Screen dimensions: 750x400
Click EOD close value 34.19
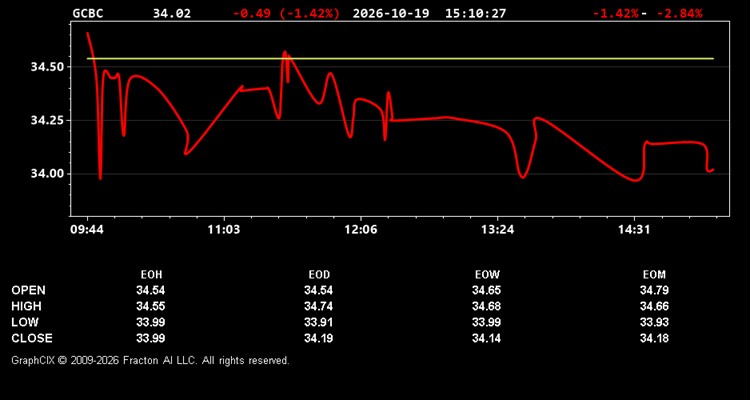(x=319, y=338)
